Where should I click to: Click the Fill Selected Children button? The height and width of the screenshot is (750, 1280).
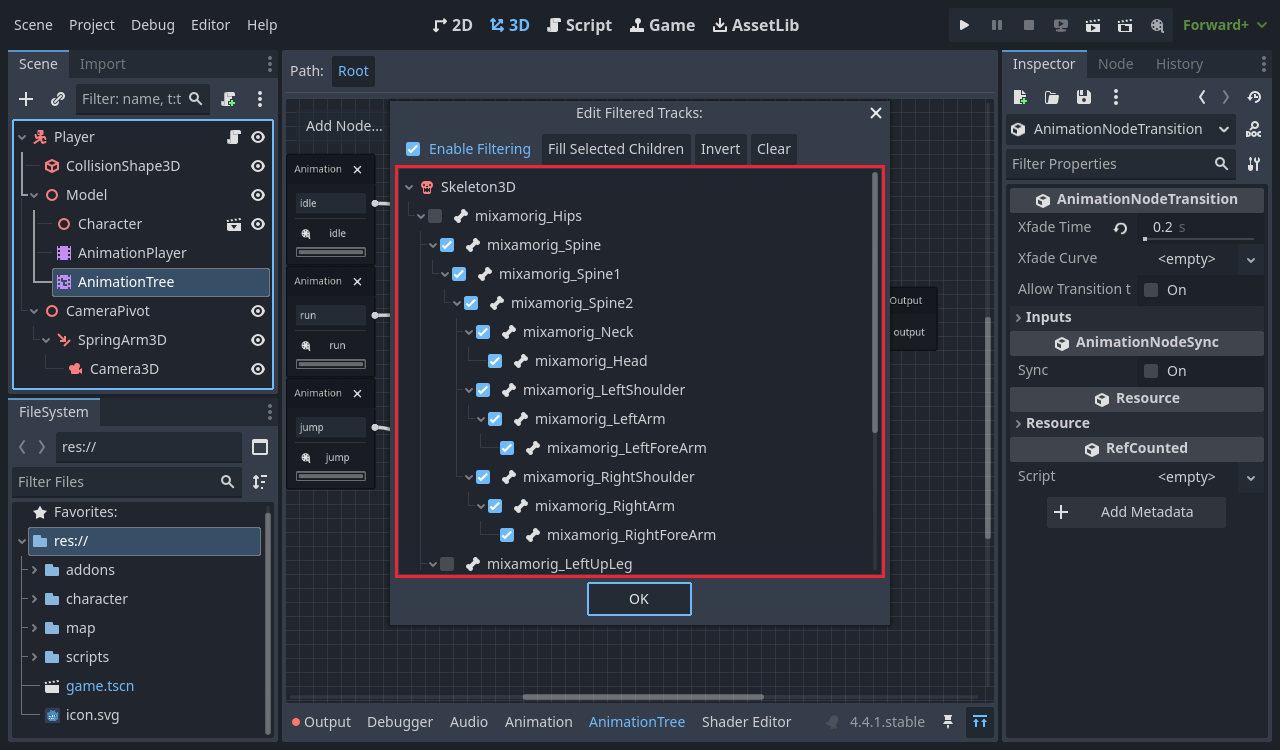coord(616,149)
